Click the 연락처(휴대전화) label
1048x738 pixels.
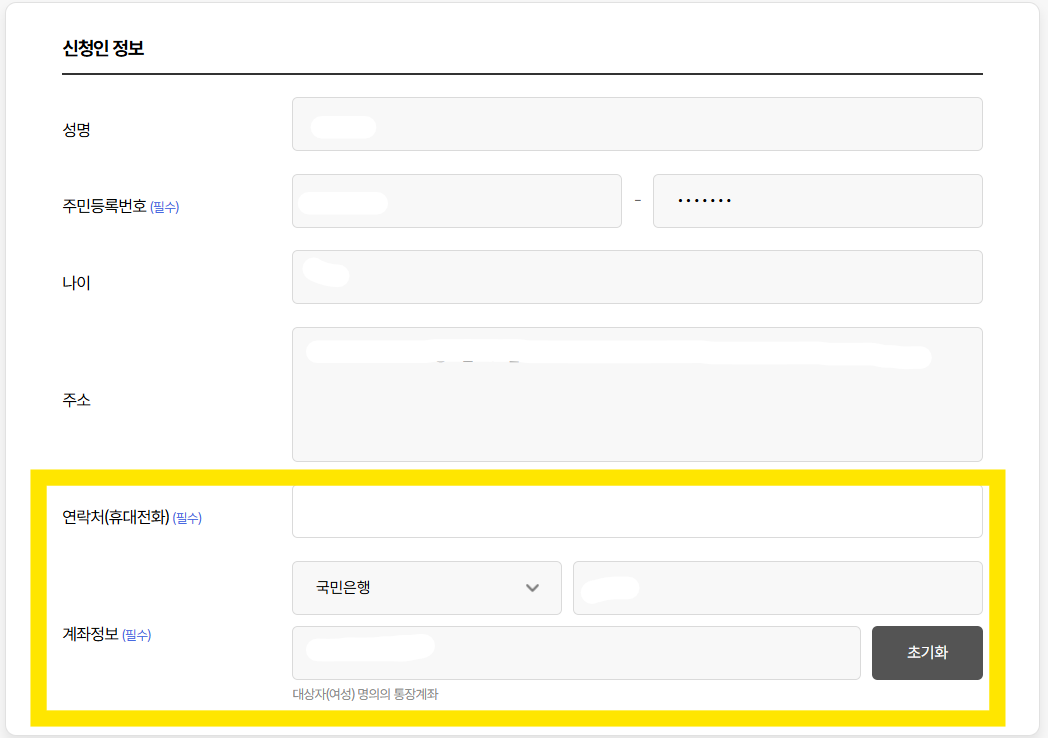tap(116, 517)
